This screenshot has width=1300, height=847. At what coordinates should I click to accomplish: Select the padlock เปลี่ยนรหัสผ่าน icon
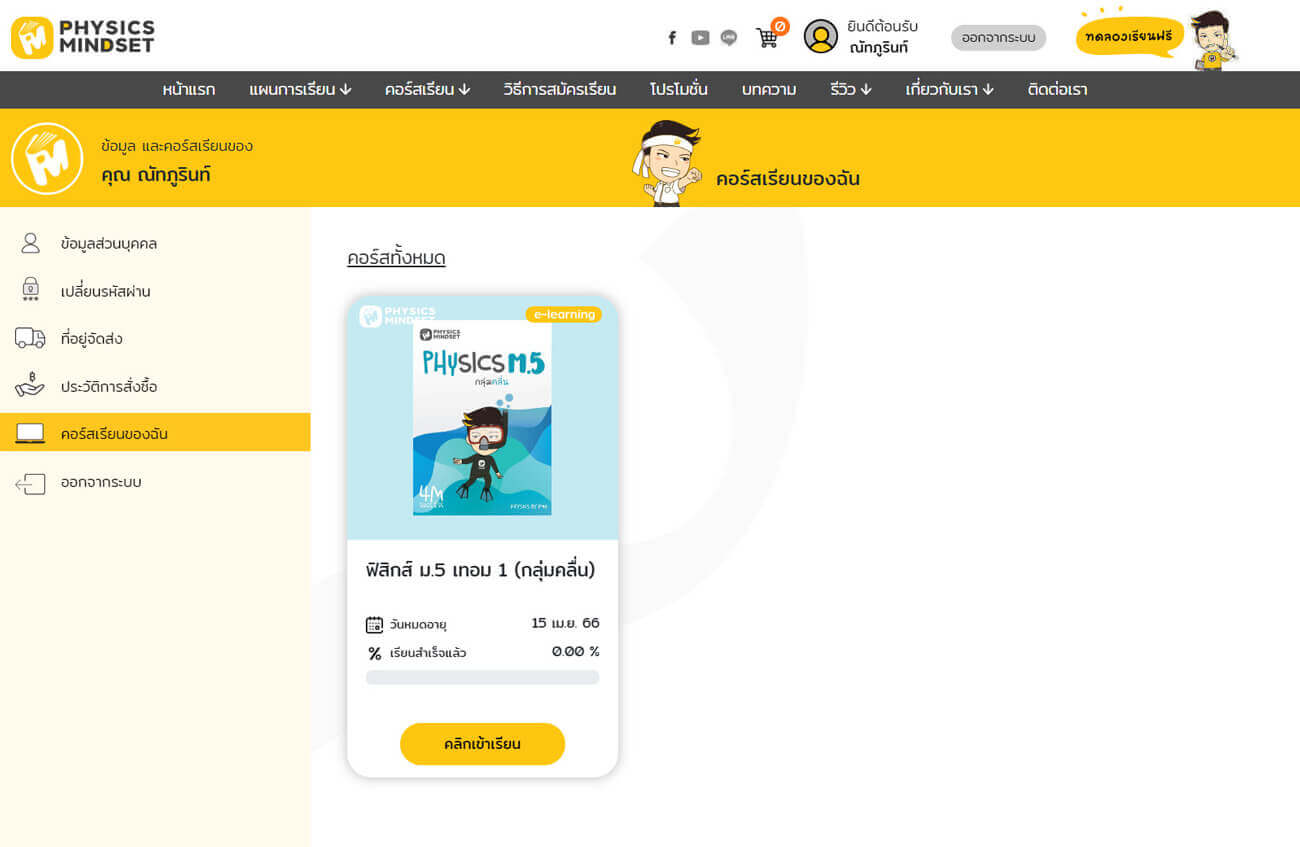30,291
